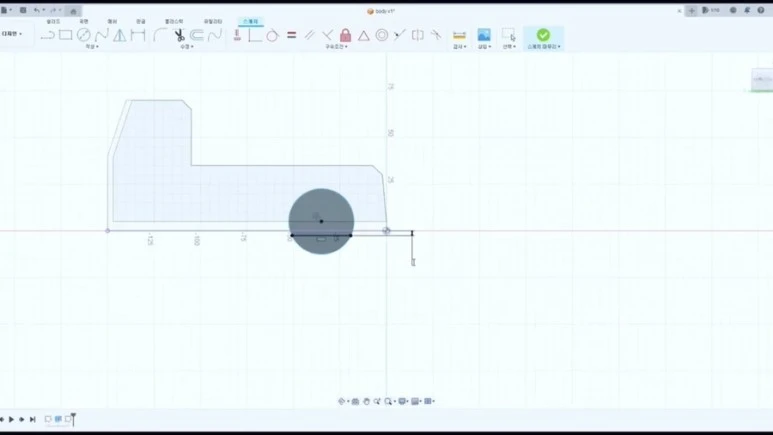This screenshot has width=773, height=435.
Task: Undo the last action
Action: pyautogui.click(x=36, y=10)
